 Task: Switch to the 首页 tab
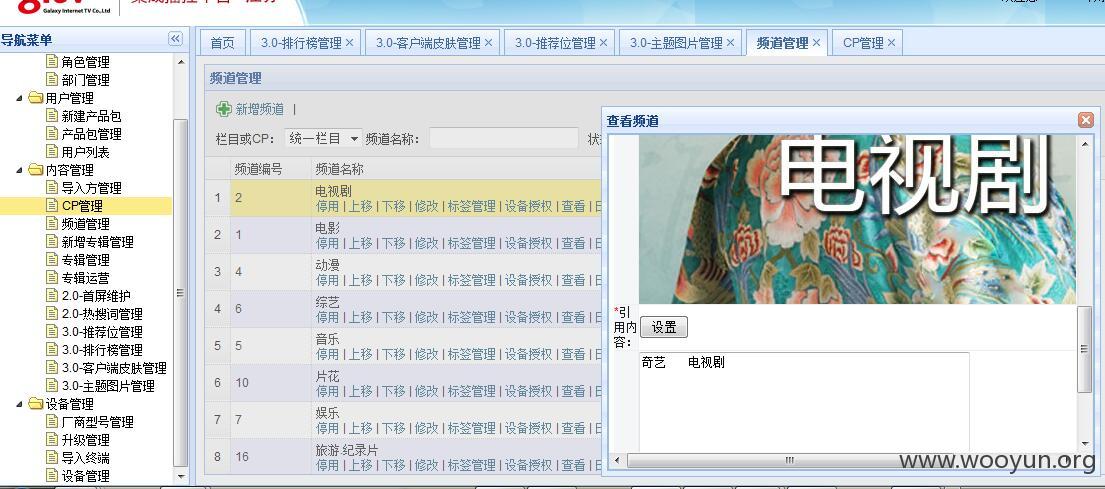pyautogui.click(x=223, y=43)
